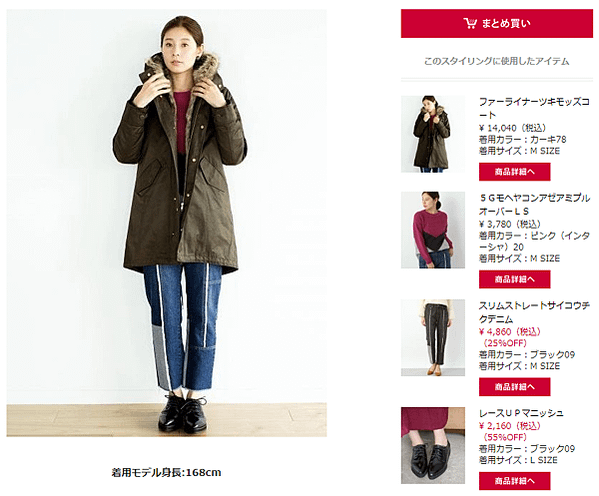Click the ¥14,040 coat price text
599x496 pixels.
(x=513, y=128)
